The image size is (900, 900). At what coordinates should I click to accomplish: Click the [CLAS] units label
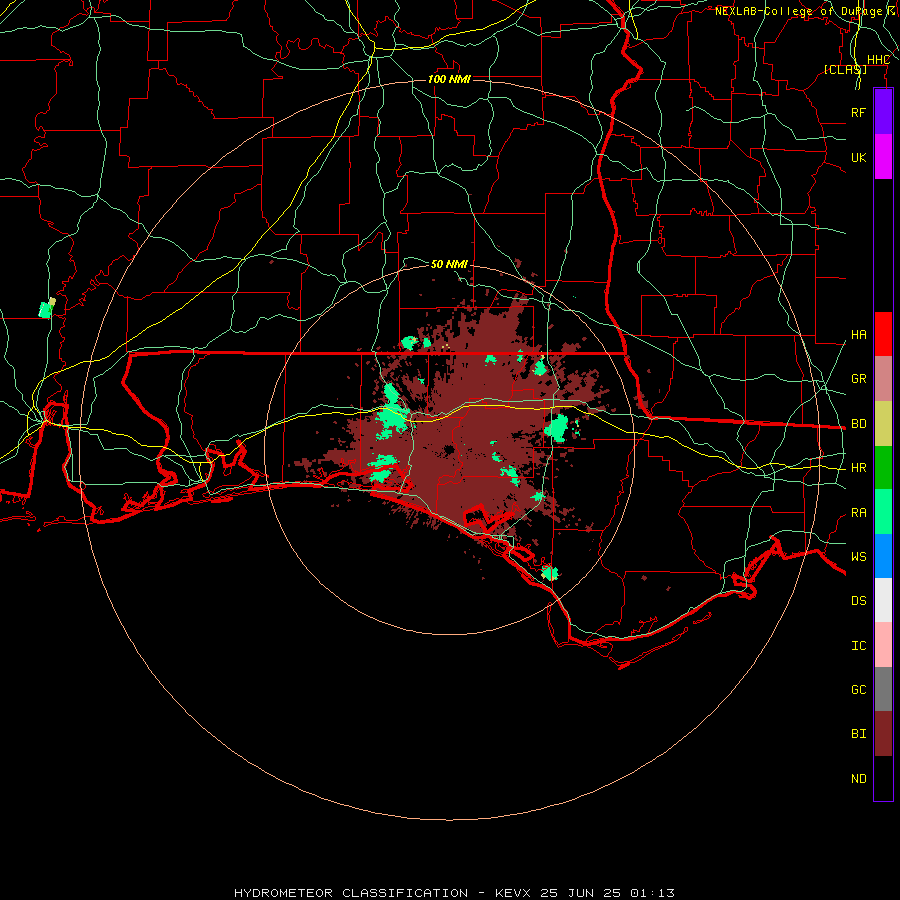(x=845, y=69)
